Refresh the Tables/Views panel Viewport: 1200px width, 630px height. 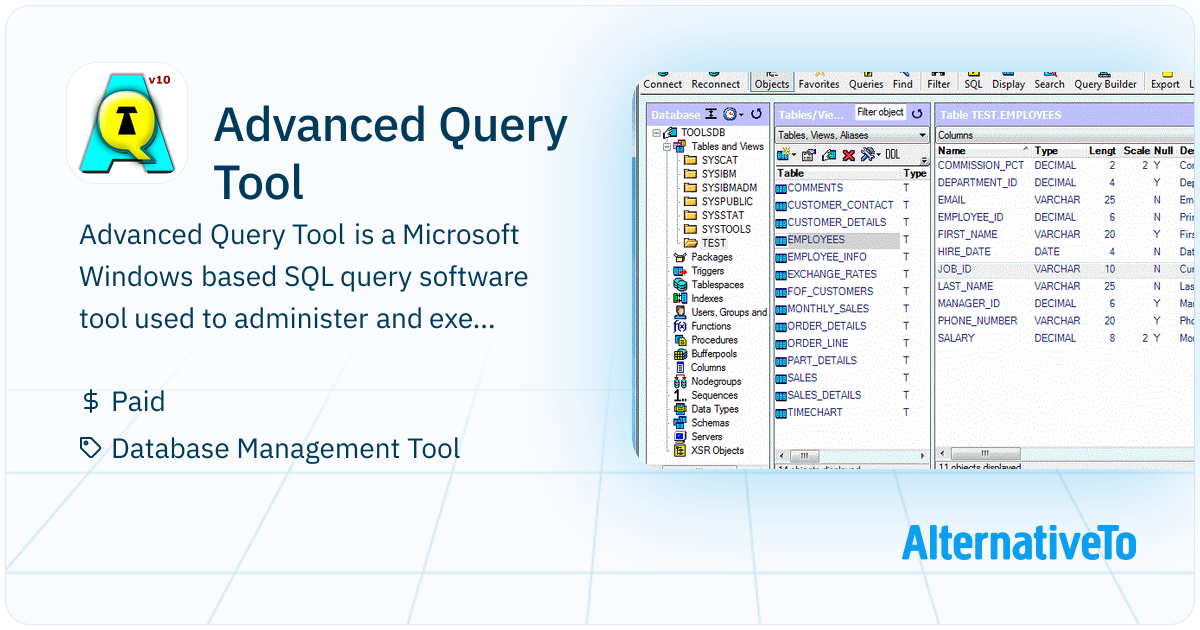917,114
